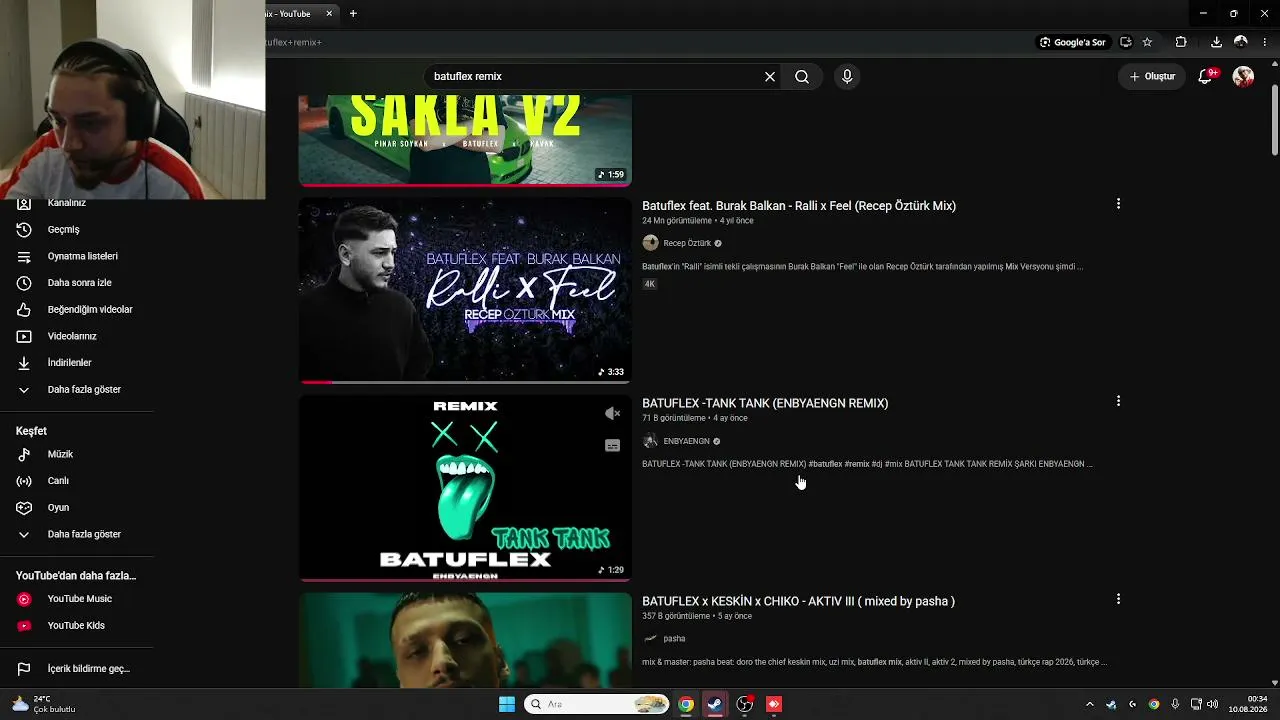
Task: Open ENBYAENGN channel avatar
Action: (x=650, y=441)
